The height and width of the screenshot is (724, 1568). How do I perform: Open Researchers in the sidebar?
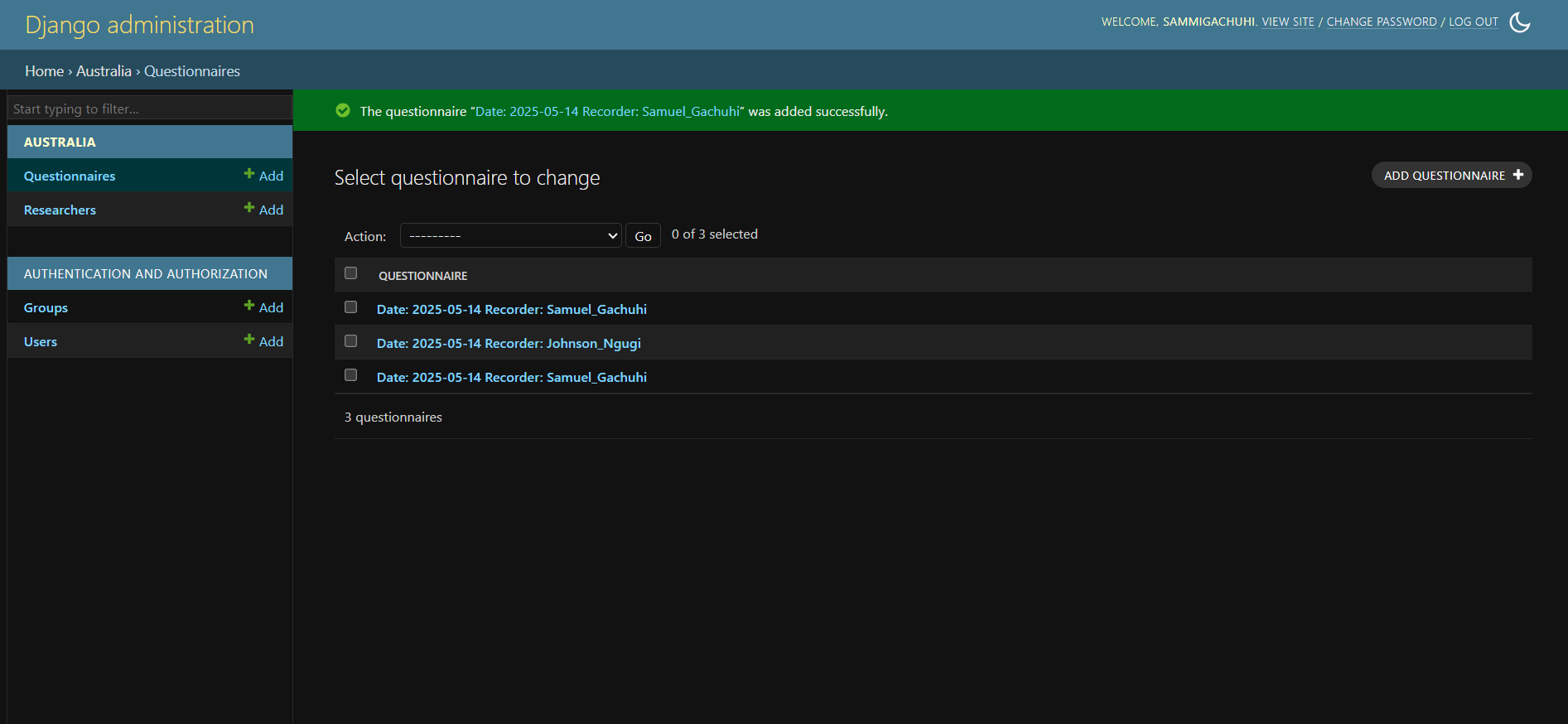(x=60, y=210)
